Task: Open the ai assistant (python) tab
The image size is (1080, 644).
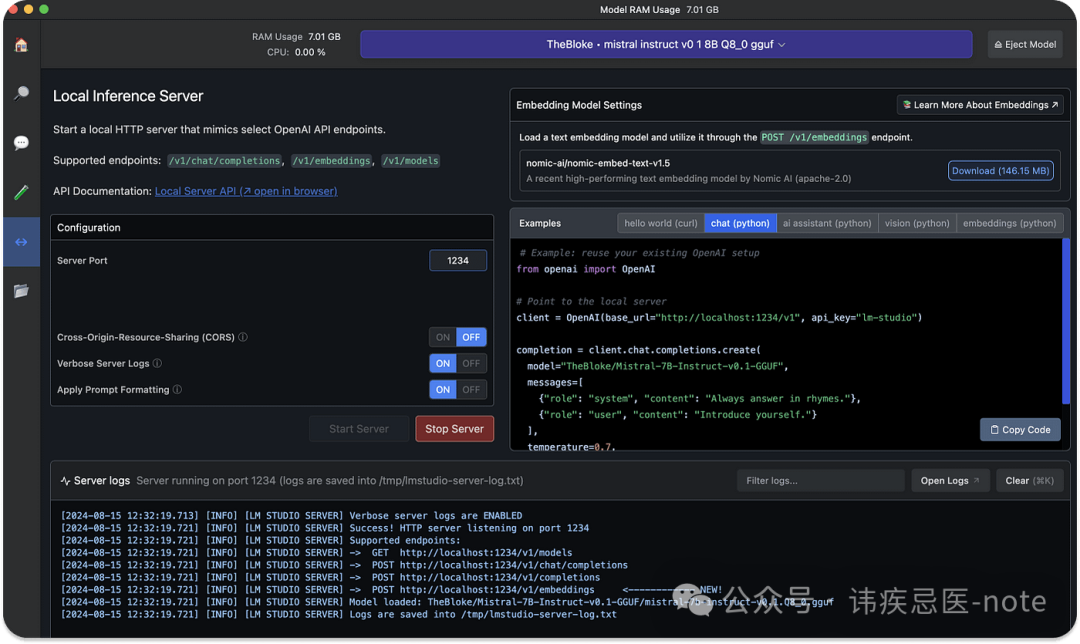Action: click(827, 223)
